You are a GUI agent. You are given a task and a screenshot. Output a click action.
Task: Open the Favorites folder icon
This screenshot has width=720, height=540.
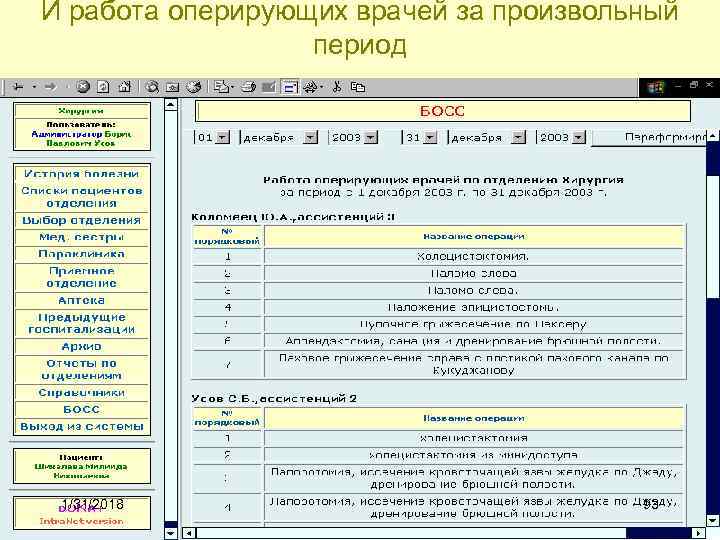point(173,87)
